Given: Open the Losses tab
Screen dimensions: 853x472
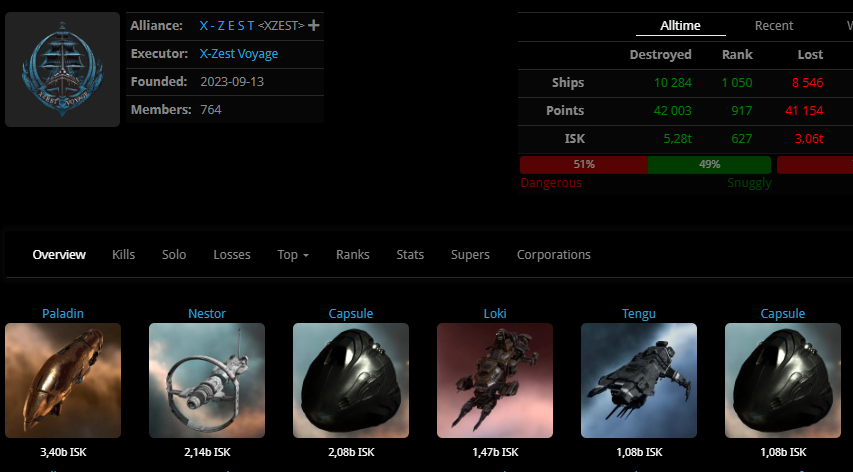Looking at the screenshot, I should (232, 255).
